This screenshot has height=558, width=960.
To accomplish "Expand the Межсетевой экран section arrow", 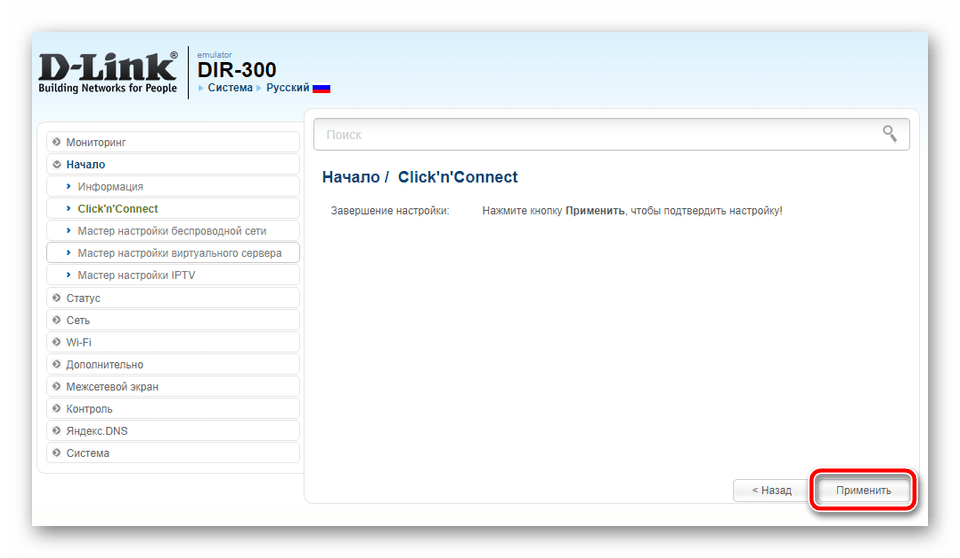I will point(56,386).
